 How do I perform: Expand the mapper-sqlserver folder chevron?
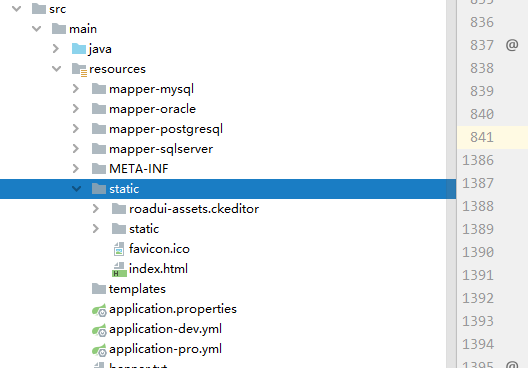point(76,148)
